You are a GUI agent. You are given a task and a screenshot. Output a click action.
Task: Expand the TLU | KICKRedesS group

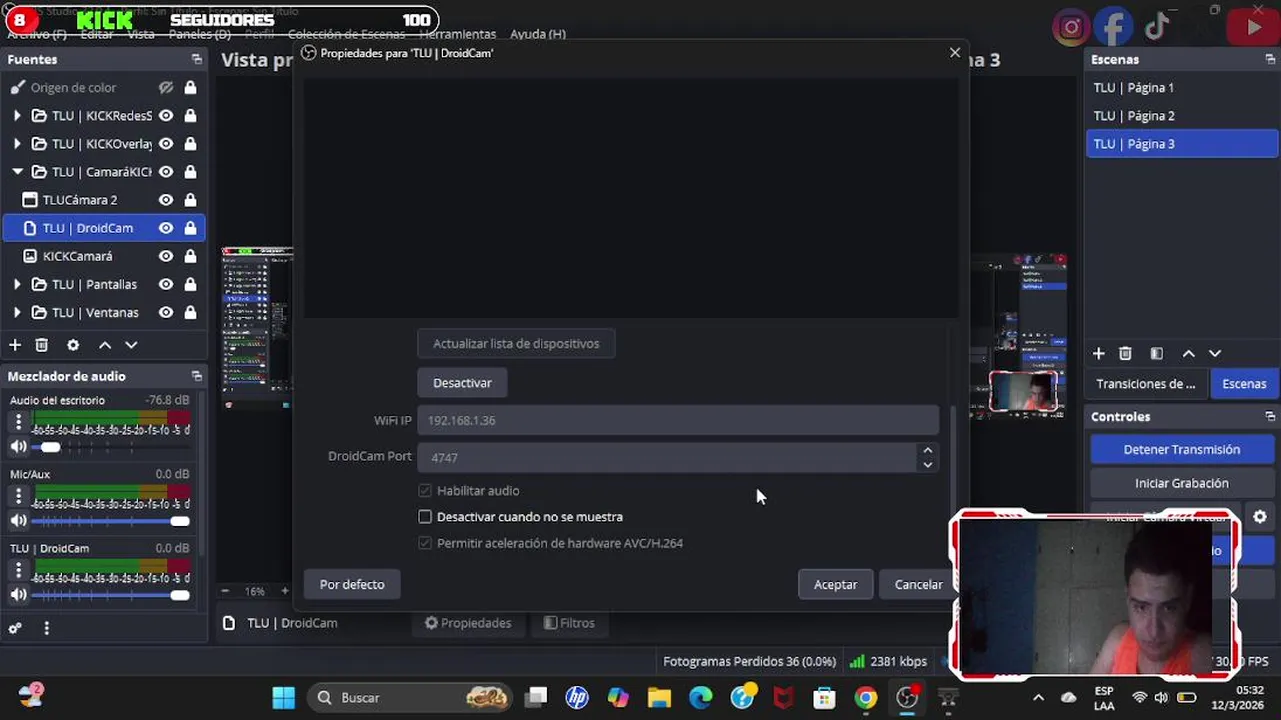point(17,116)
